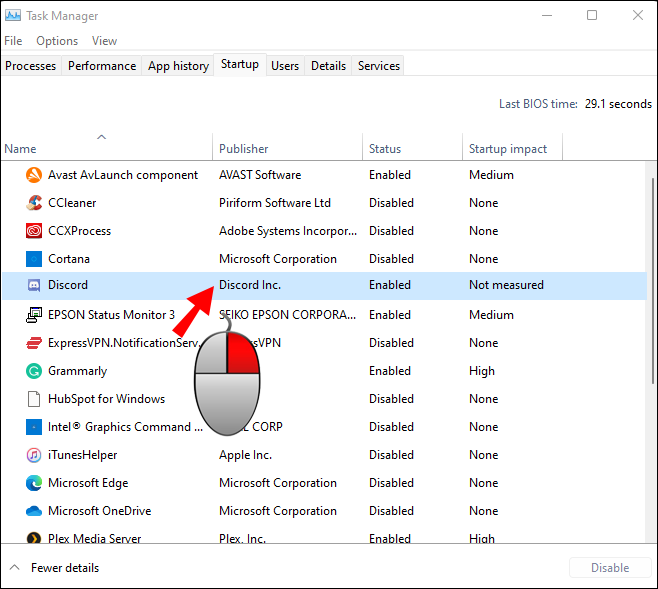Click the Discord app icon

(x=31, y=285)
